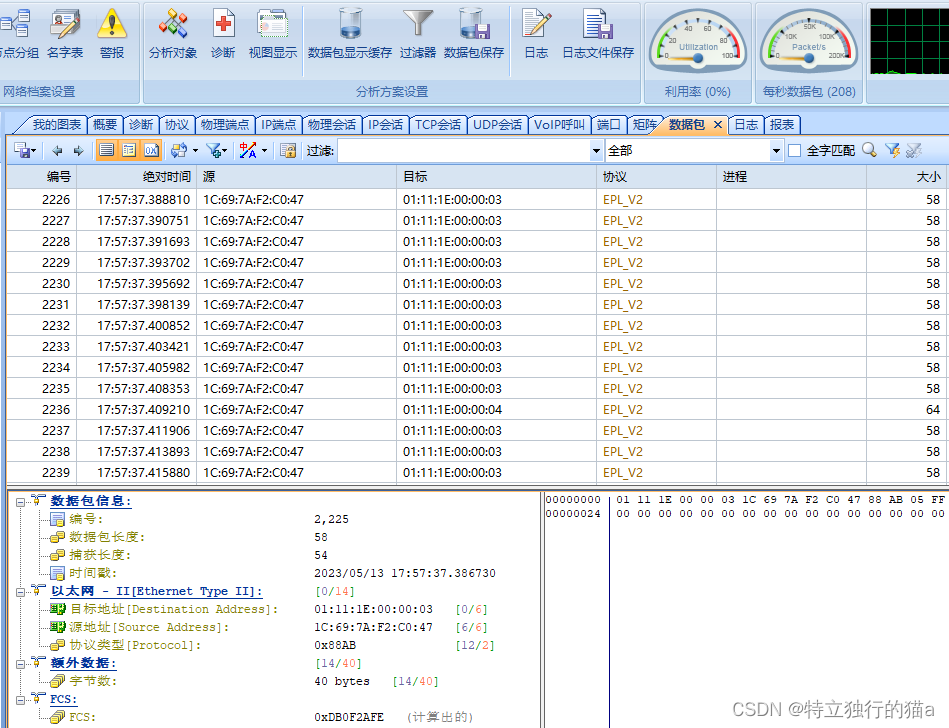Switch to the TCP会话 tab
The height and width of the screenshot is (728, 949).
click(438, 125)
